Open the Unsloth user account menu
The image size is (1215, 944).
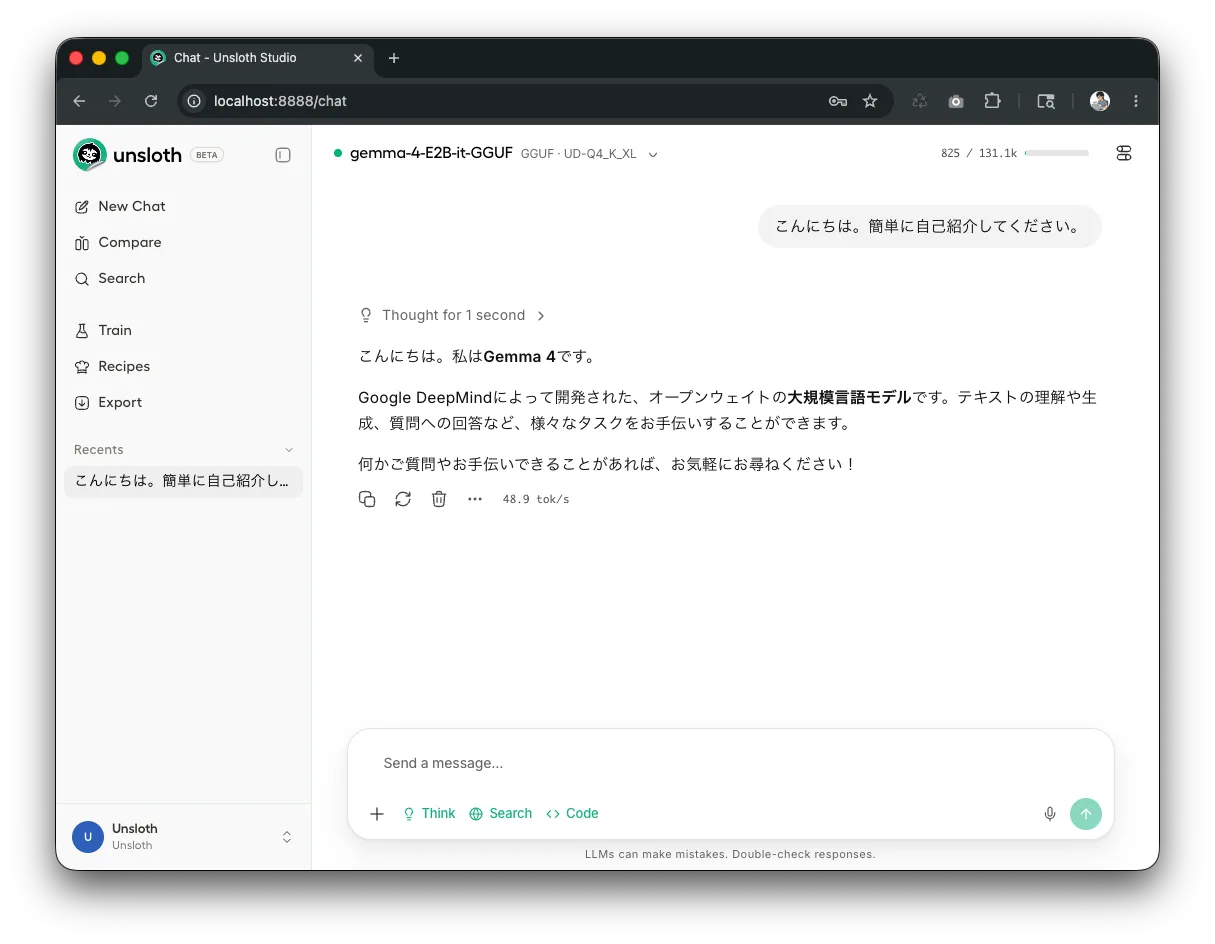tap(183, 837)
